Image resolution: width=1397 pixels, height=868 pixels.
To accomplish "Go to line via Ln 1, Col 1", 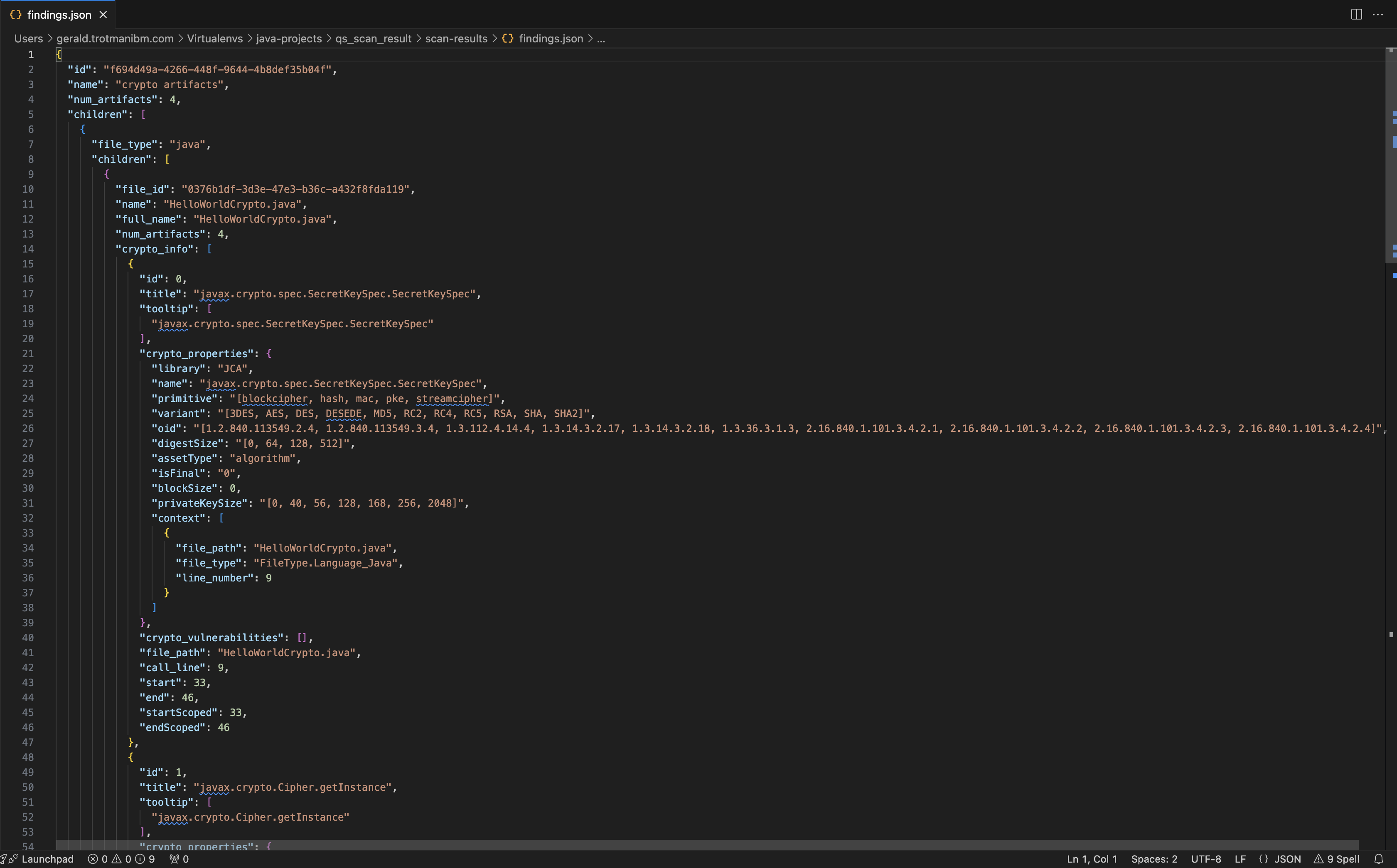I will tap(1092, 859).
